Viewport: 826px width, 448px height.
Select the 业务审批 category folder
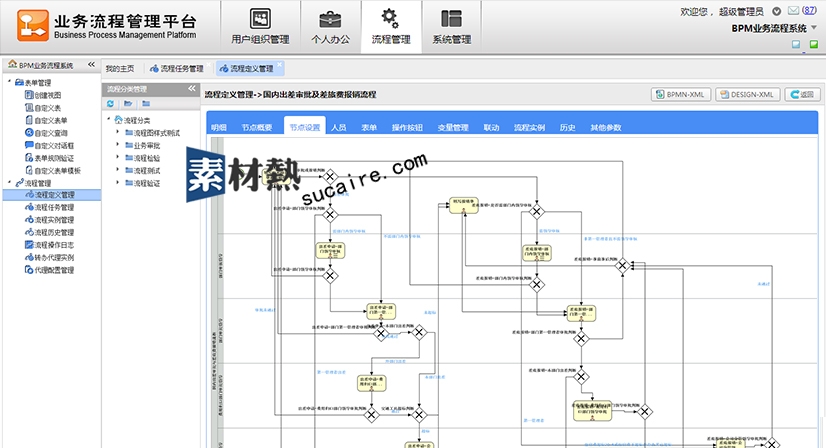click(x=142, y=145)
